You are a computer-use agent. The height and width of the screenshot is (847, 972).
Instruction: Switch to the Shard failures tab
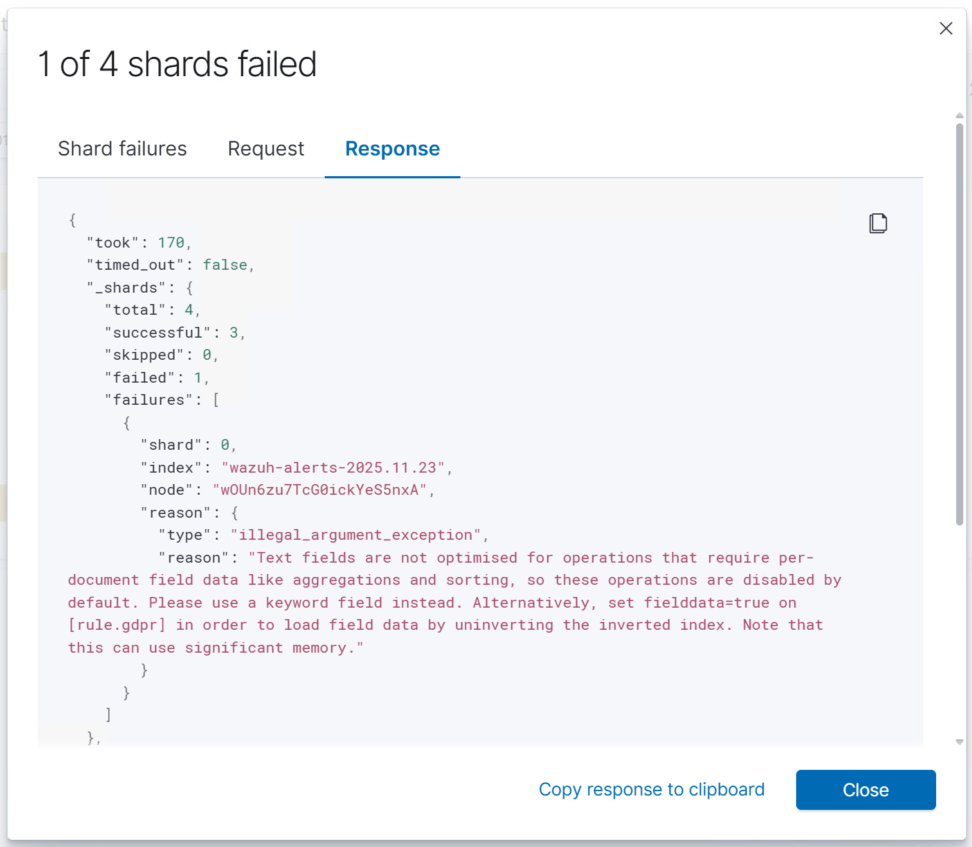pos(122,149)
